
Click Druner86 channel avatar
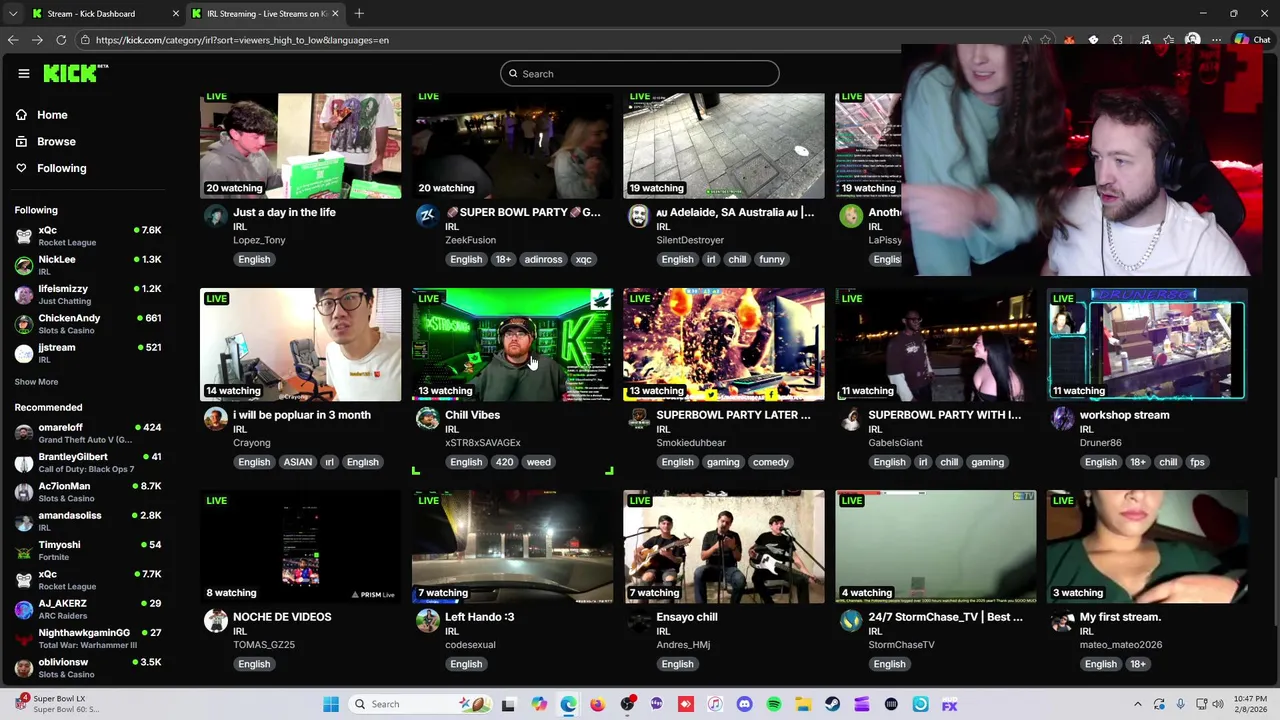pyautogui.click(x=1062, y=418)
